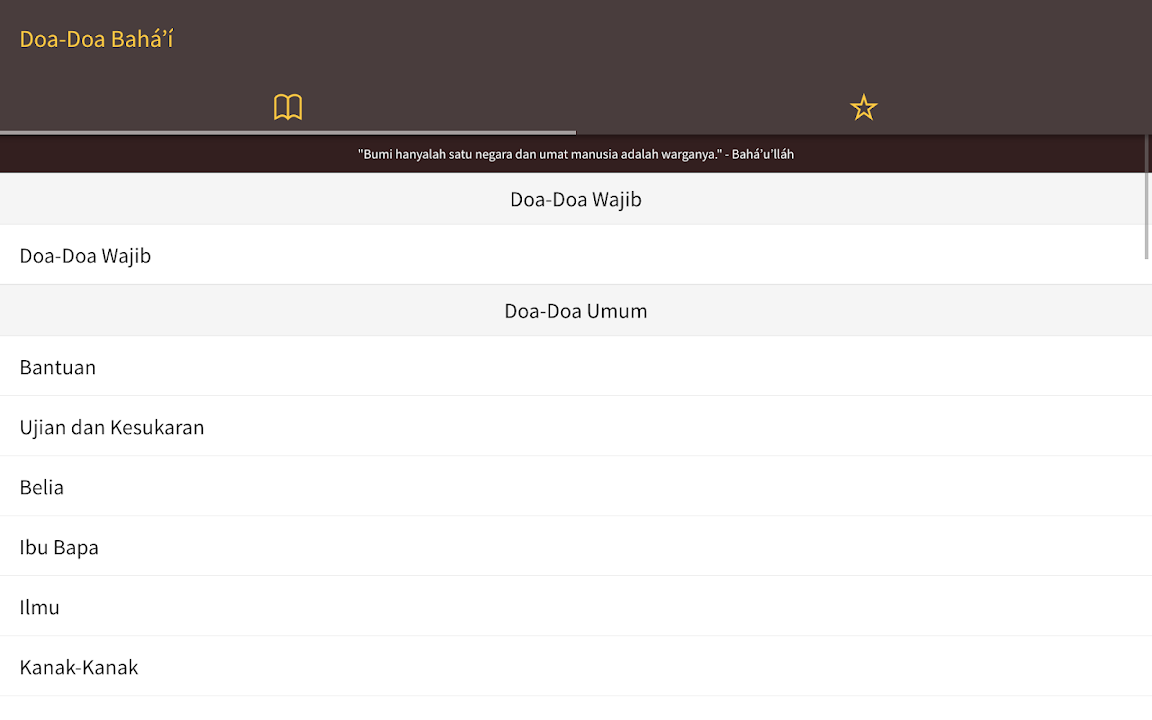Click the empty header area right of the title
This screenshot has height=720, width=1152.
pos(700,40)
